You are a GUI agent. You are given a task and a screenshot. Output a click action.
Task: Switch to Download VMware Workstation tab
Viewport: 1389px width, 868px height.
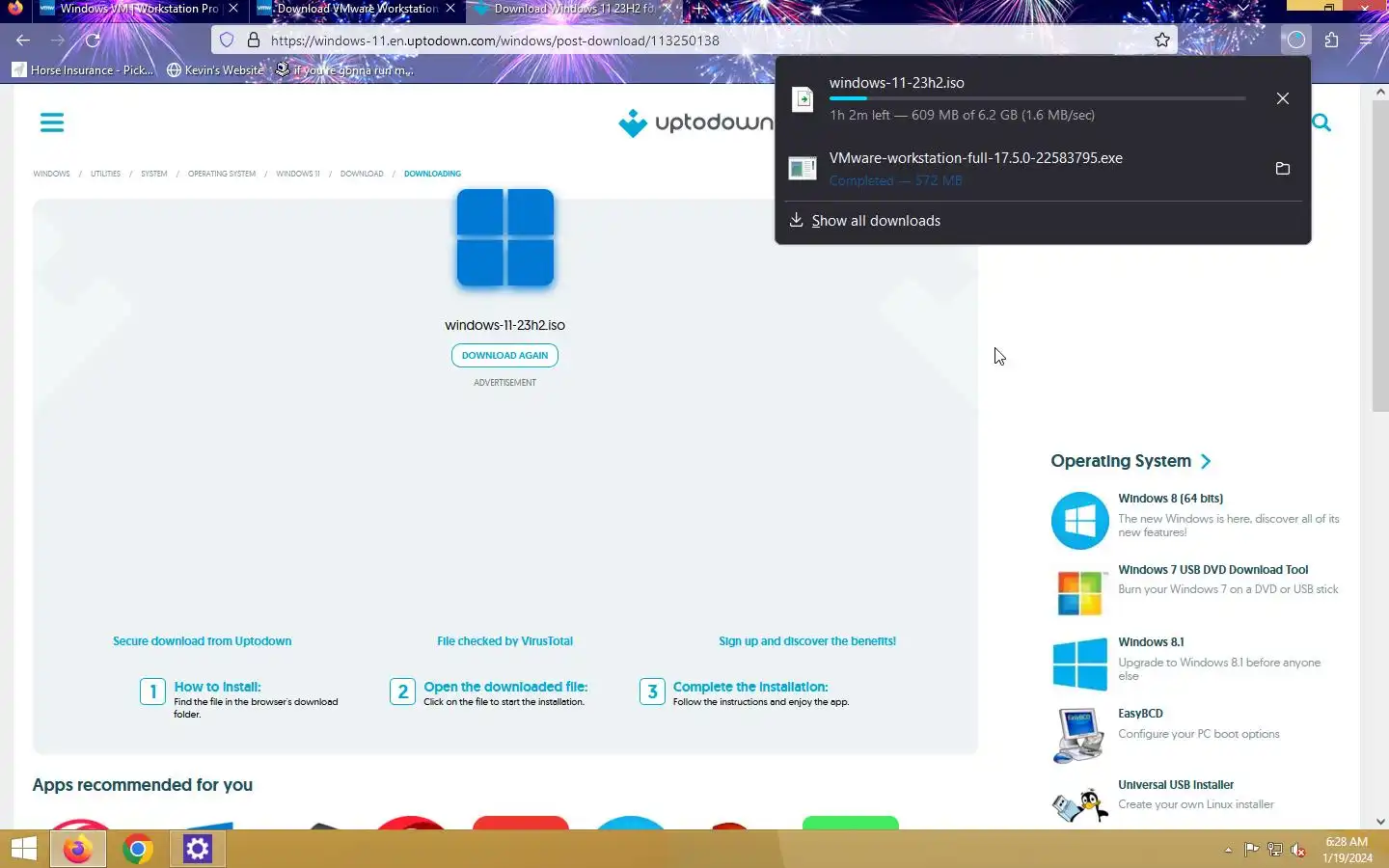[356, 9]
